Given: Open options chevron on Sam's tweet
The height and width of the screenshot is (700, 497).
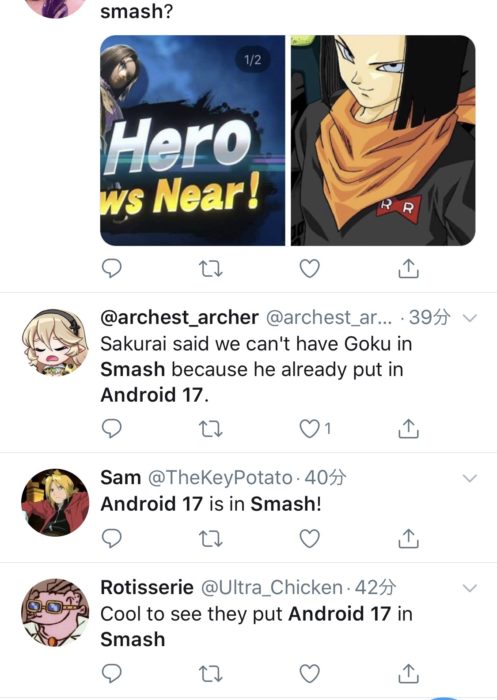Looking at the screenshot, I should click(470, 478).
